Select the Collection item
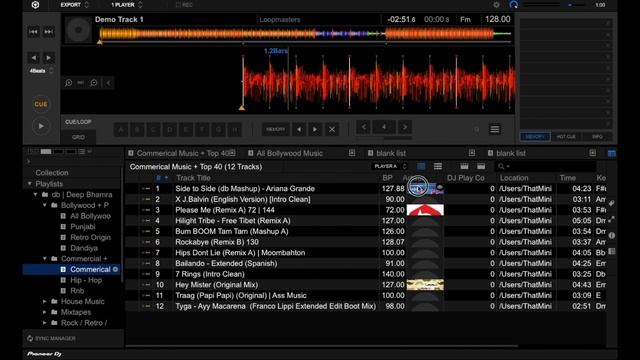 pos(52,173)
